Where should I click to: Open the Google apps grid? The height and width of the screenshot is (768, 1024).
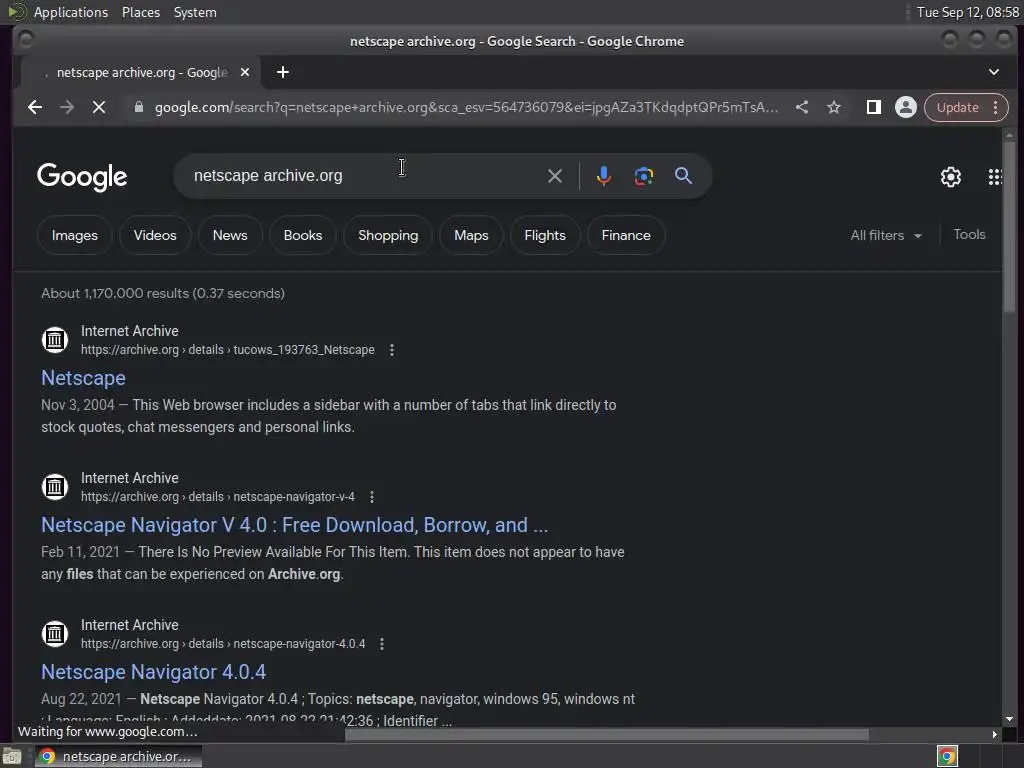tap(995, 177)
